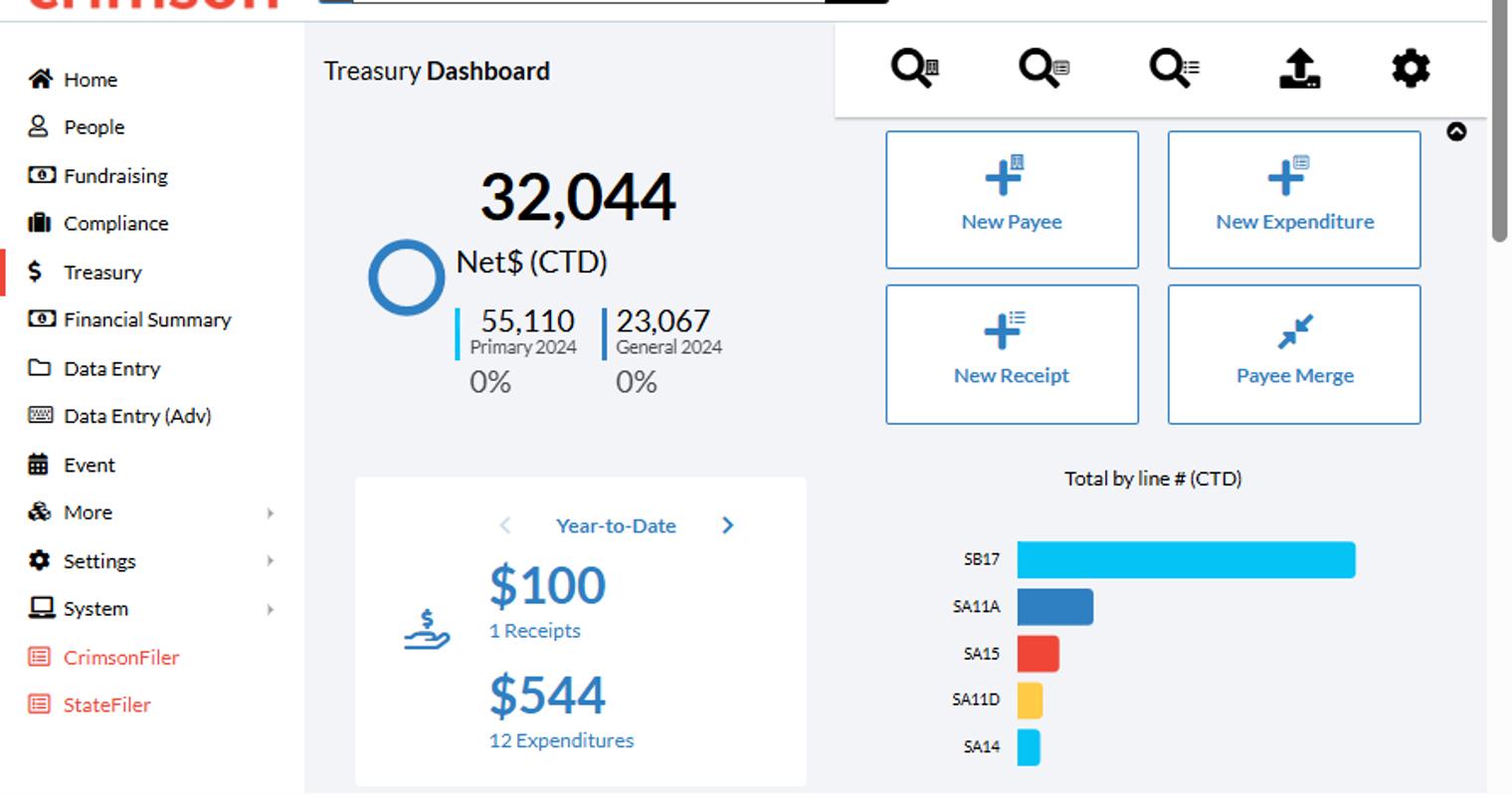Viewport: 1512px width, 794px height.
Task: Create a New Expenditure
Action: click(1294, 200)
